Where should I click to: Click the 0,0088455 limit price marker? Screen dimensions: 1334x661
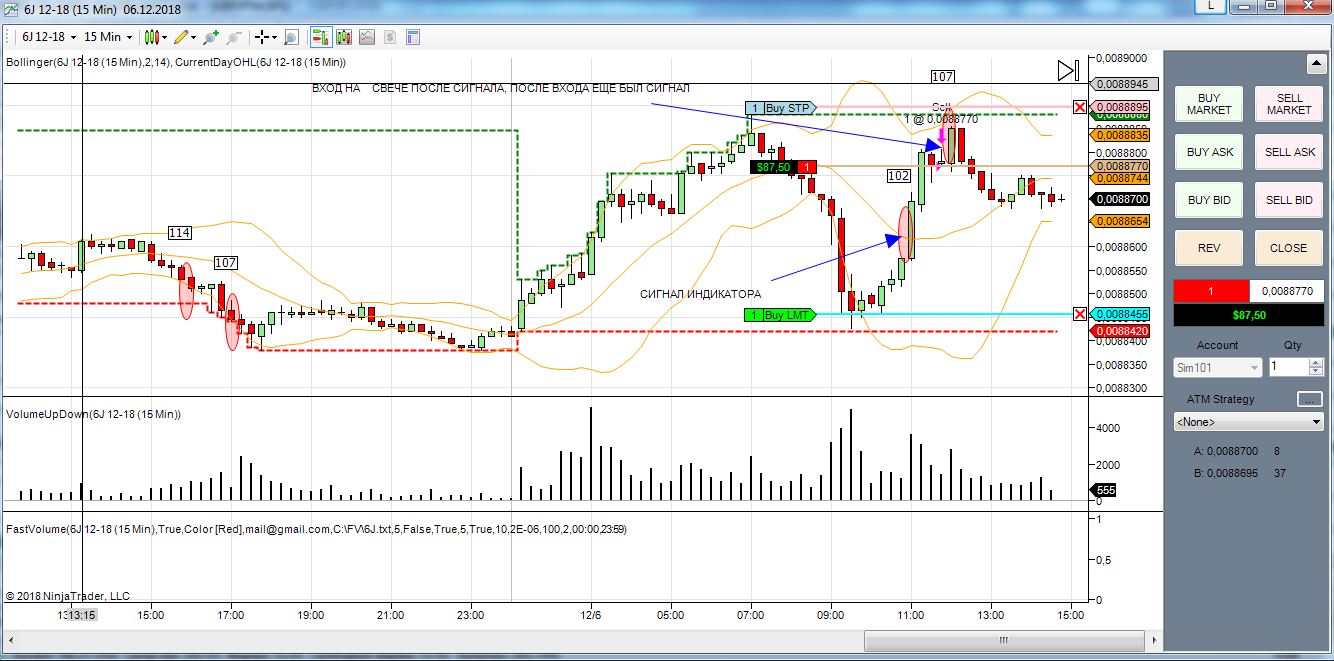[1122, 314]
